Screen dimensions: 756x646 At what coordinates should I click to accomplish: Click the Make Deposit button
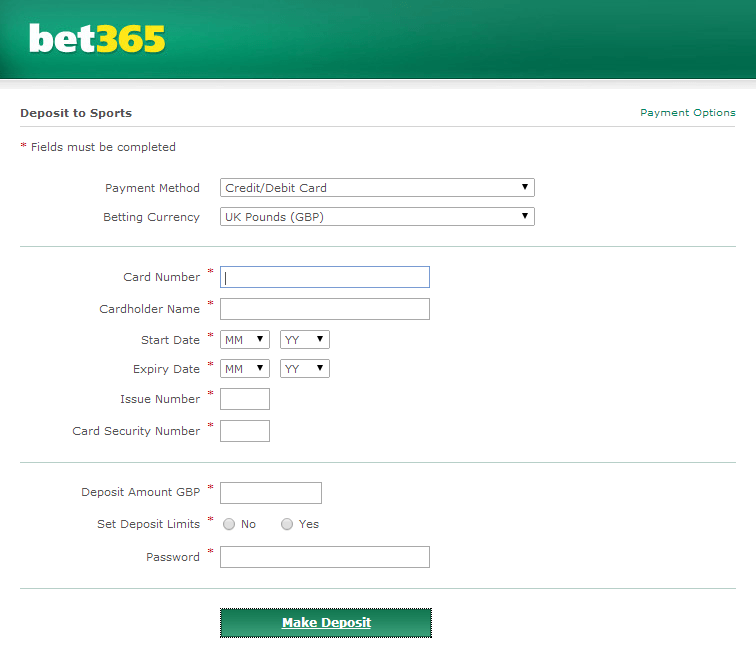click(x=326, y=623)
